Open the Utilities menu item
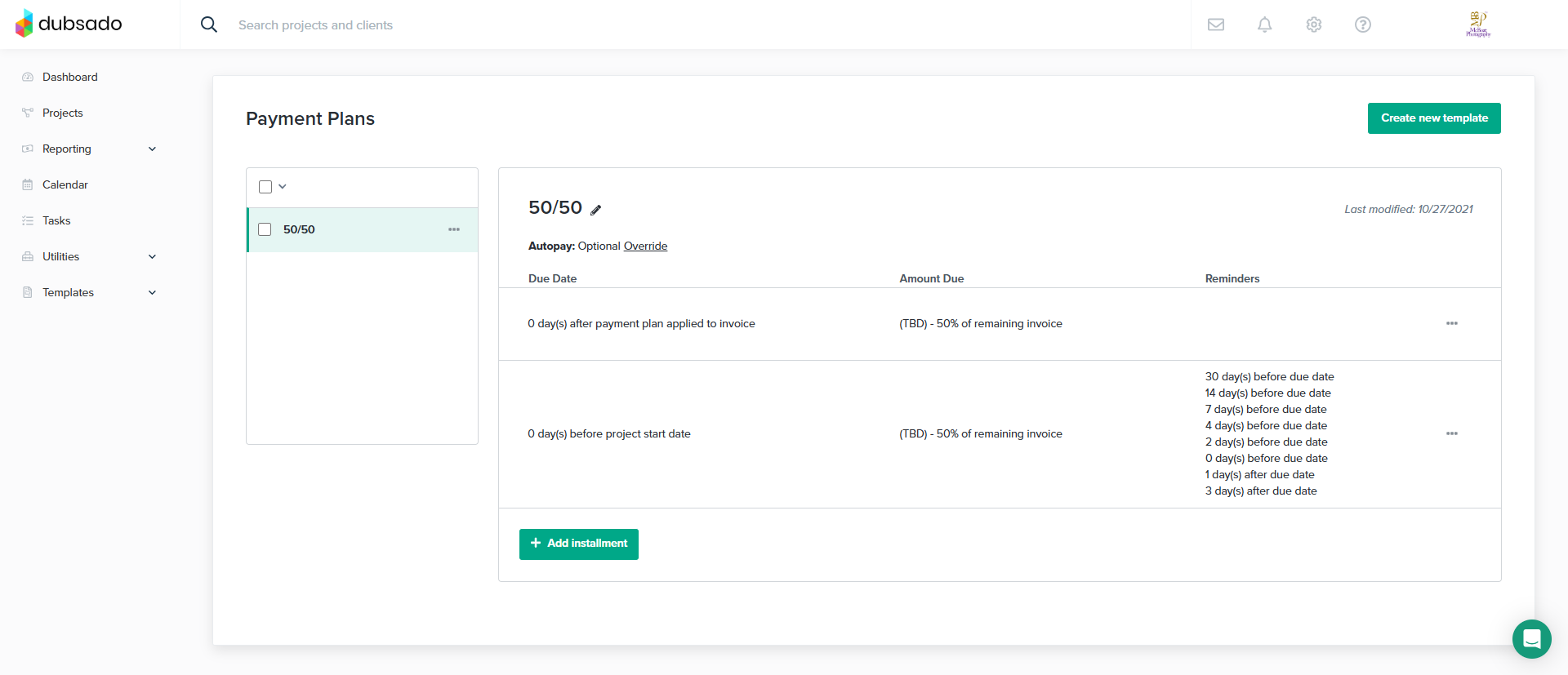 pos(61,256)
